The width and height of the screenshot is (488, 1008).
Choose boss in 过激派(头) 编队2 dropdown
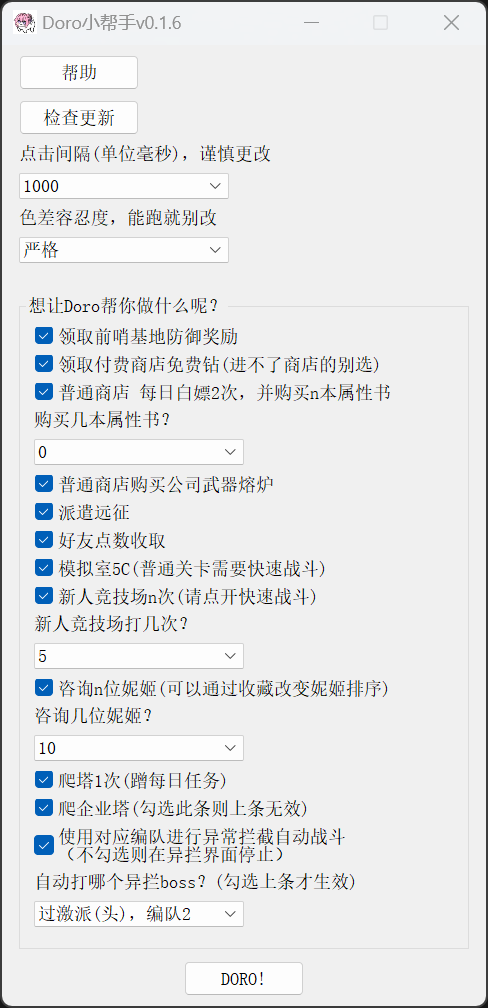tap(139, 914)
